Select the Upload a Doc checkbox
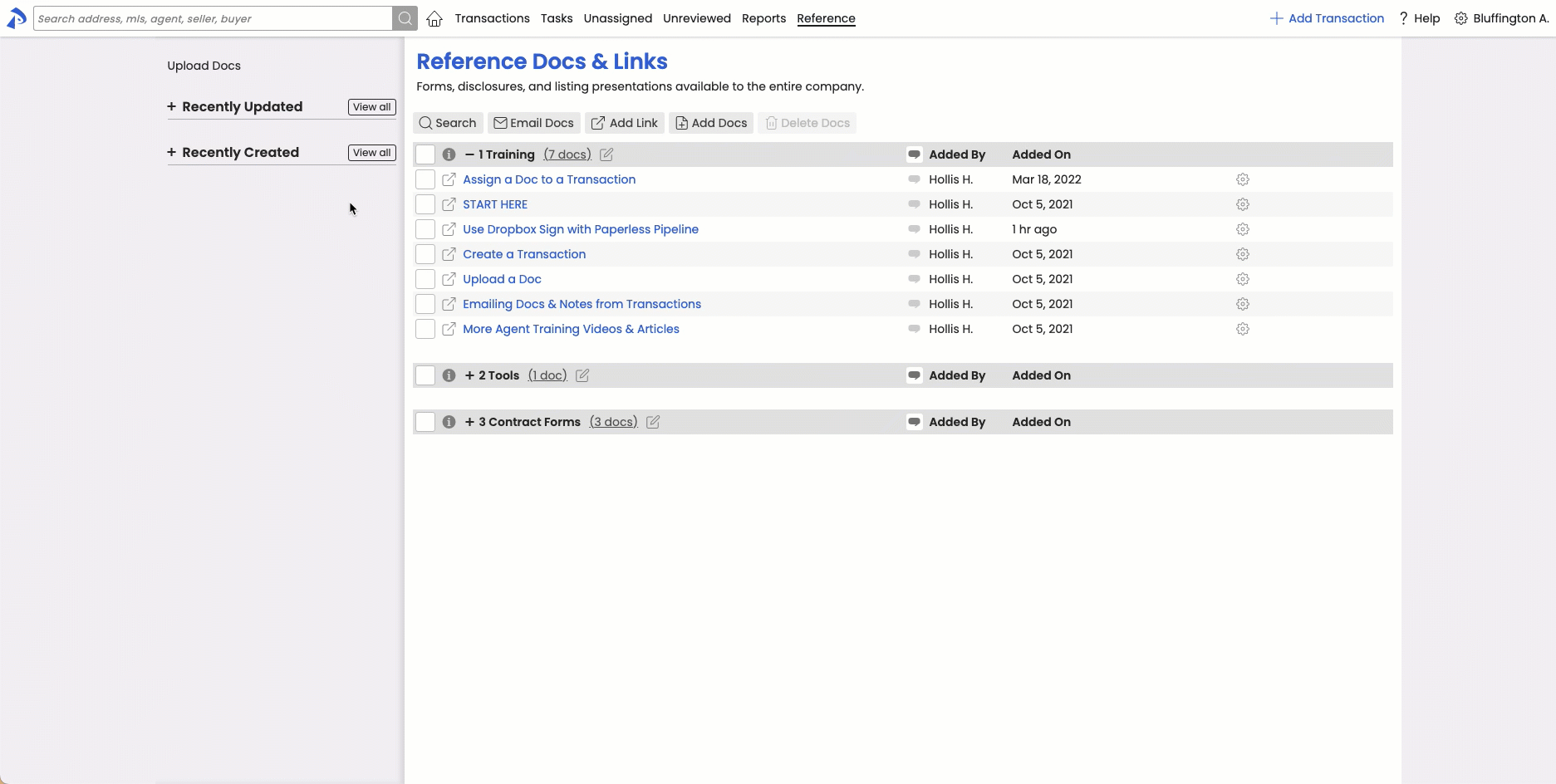 [x=425, y=279]
